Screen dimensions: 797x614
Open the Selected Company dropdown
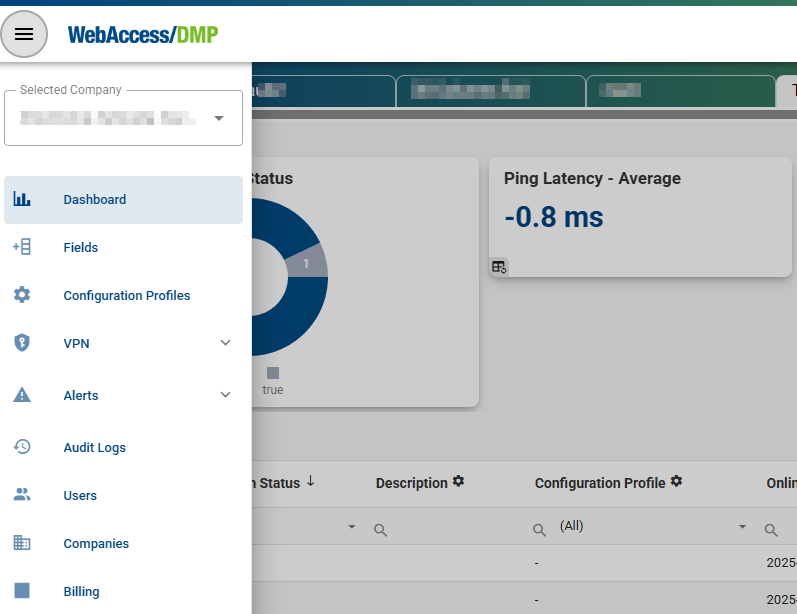tap(219, 118)
